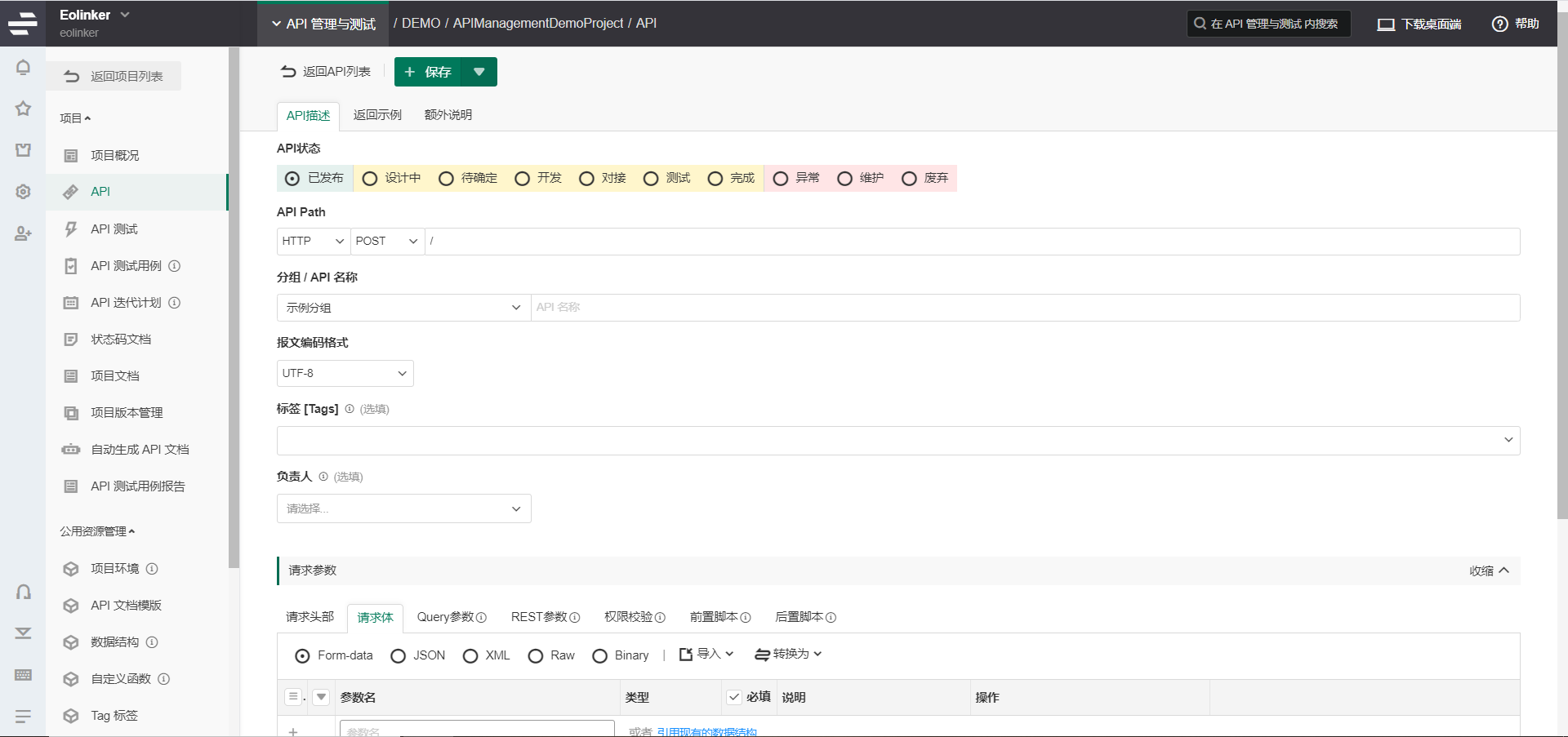Click the settings hexagon icon in left rail
Viewport: 1568px width, 737px height.
coord(23,192)
